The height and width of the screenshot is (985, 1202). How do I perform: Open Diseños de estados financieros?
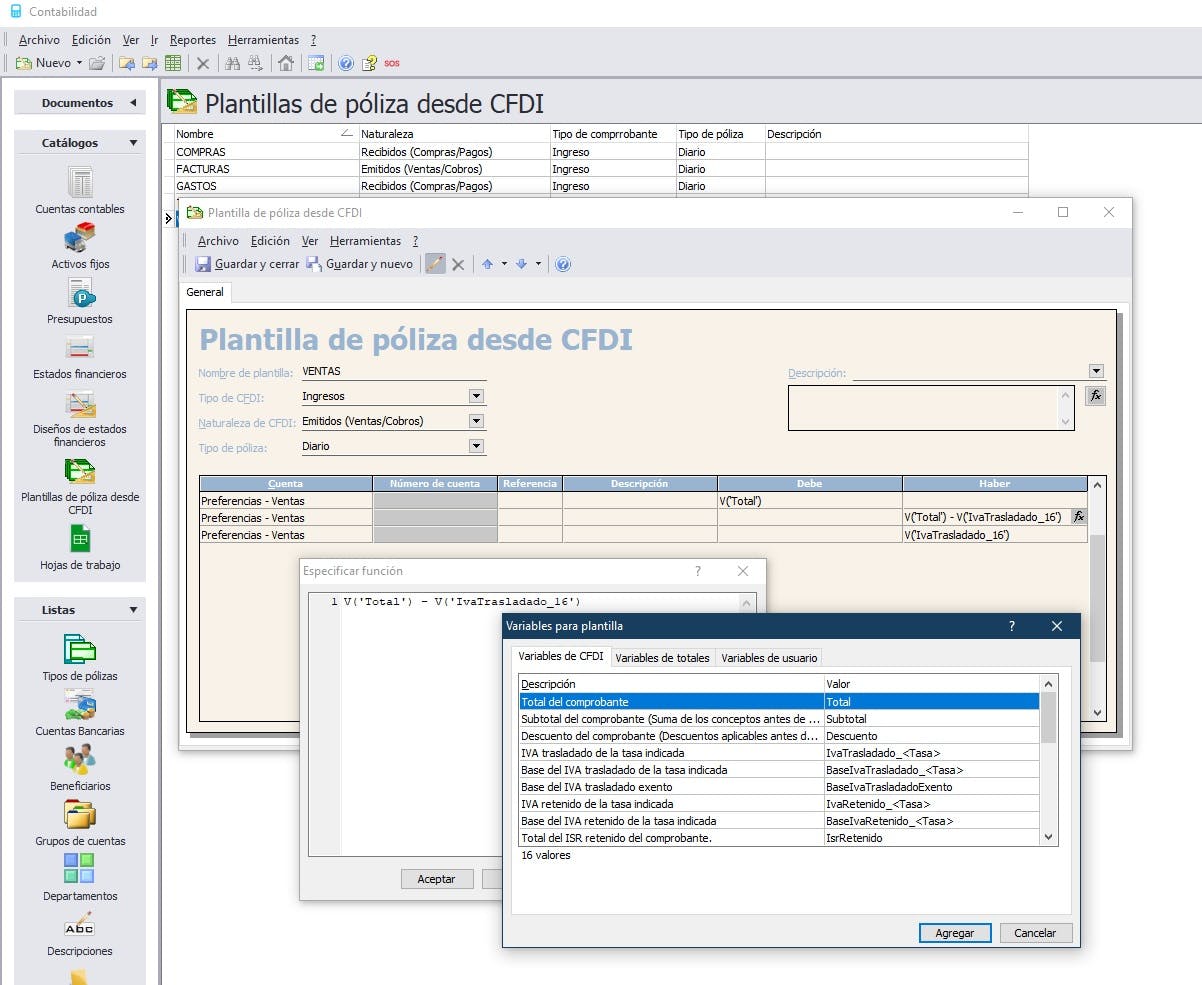[80, 418]
